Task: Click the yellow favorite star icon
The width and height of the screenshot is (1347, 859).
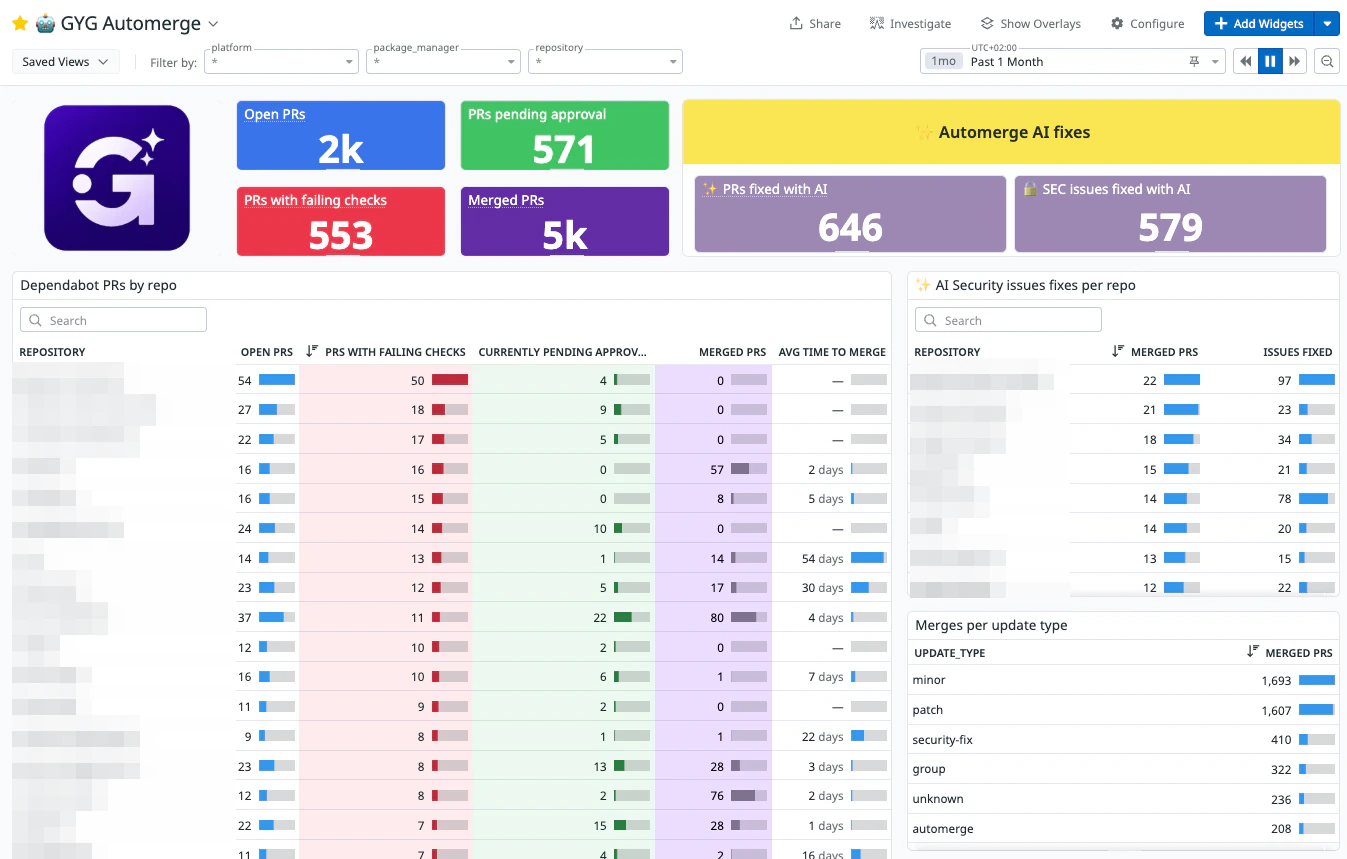Action: tap(20, 23)
